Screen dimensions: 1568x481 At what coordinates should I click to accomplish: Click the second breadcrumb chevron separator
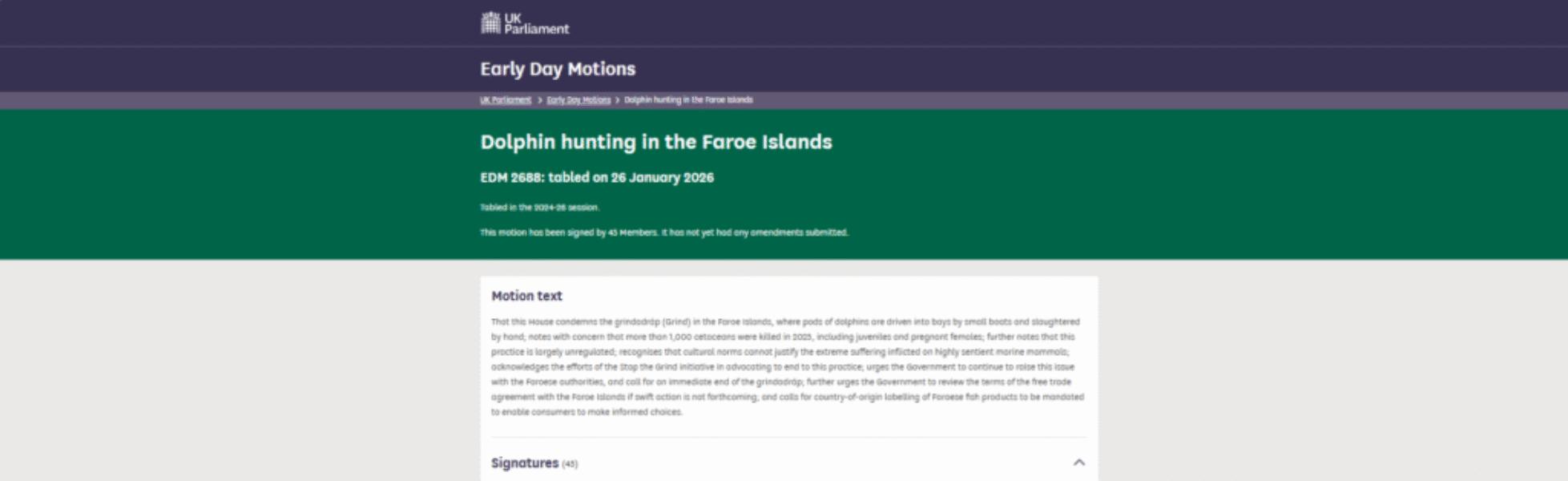617,100
